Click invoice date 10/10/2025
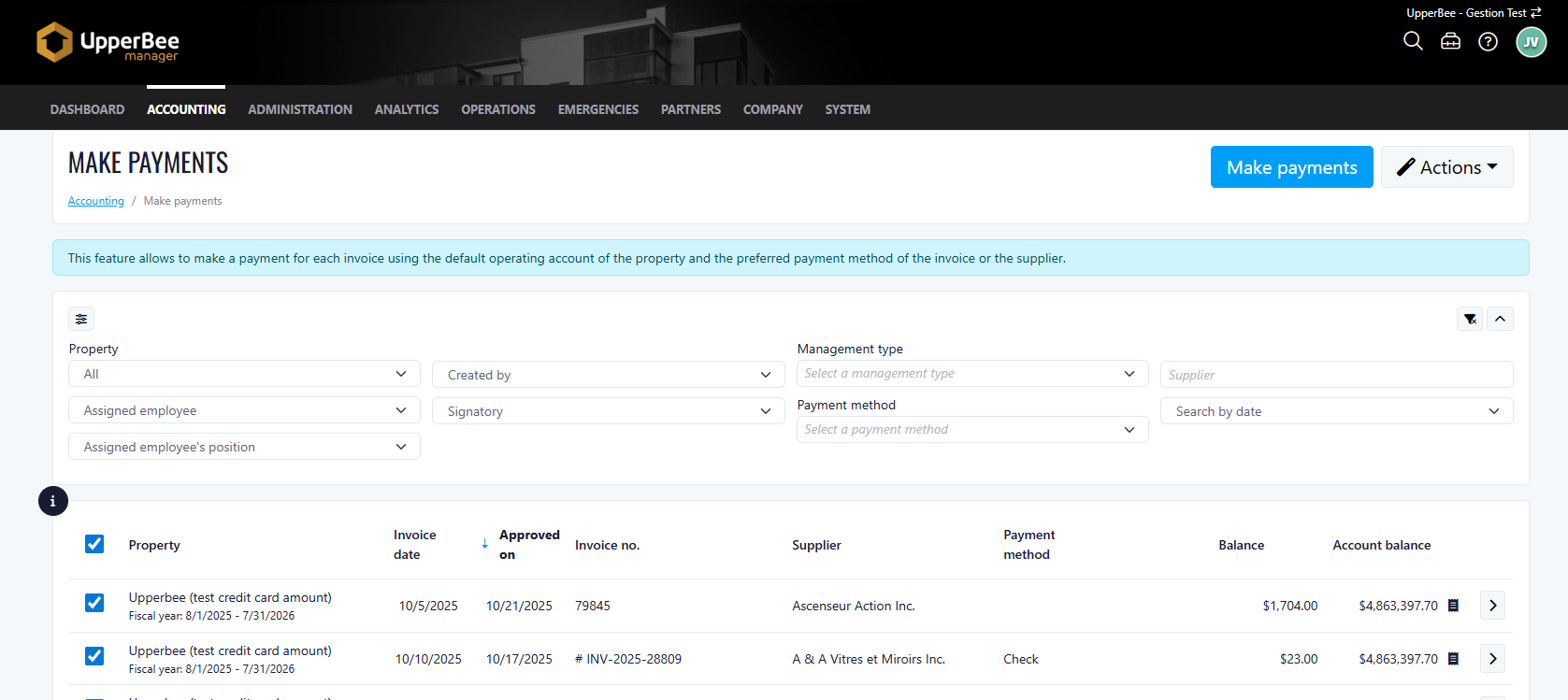This screenshot has height=700, width=1568. 428,659
